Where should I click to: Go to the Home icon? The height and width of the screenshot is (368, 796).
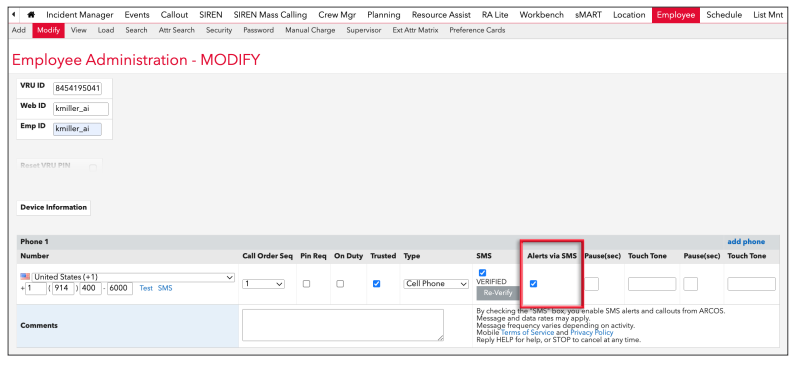[31, 15]
